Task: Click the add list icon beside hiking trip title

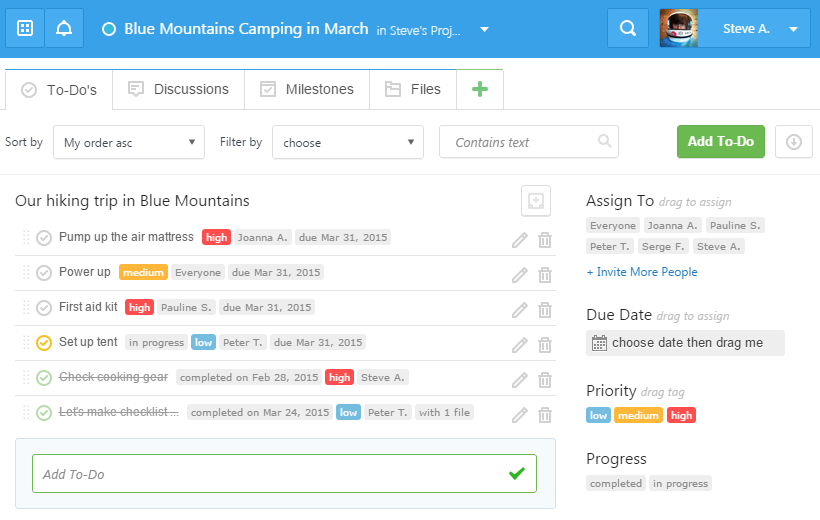Action: pyautogui.click(x=536, y=201)
